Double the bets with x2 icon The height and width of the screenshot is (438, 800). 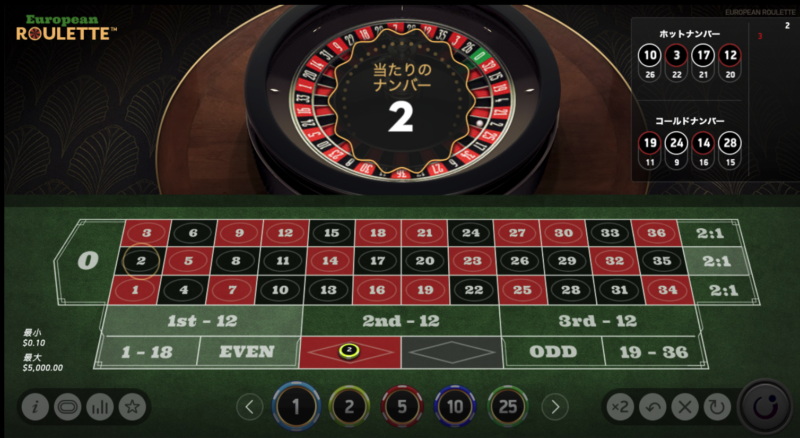click(620, 407)
